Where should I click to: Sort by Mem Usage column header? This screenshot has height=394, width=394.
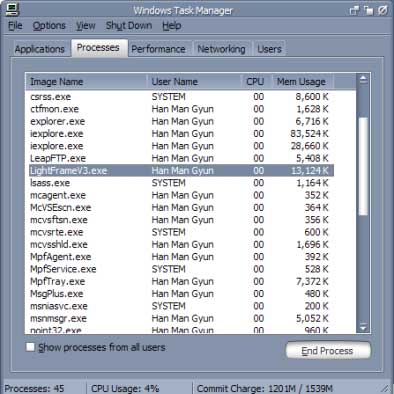click(x=302, y=82)
